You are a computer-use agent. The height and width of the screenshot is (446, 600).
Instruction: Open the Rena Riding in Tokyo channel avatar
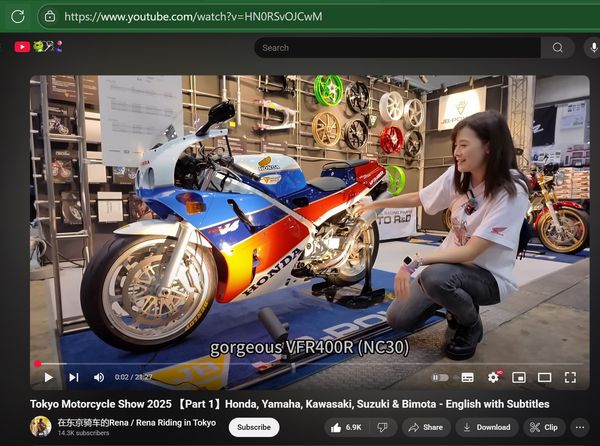41,426
